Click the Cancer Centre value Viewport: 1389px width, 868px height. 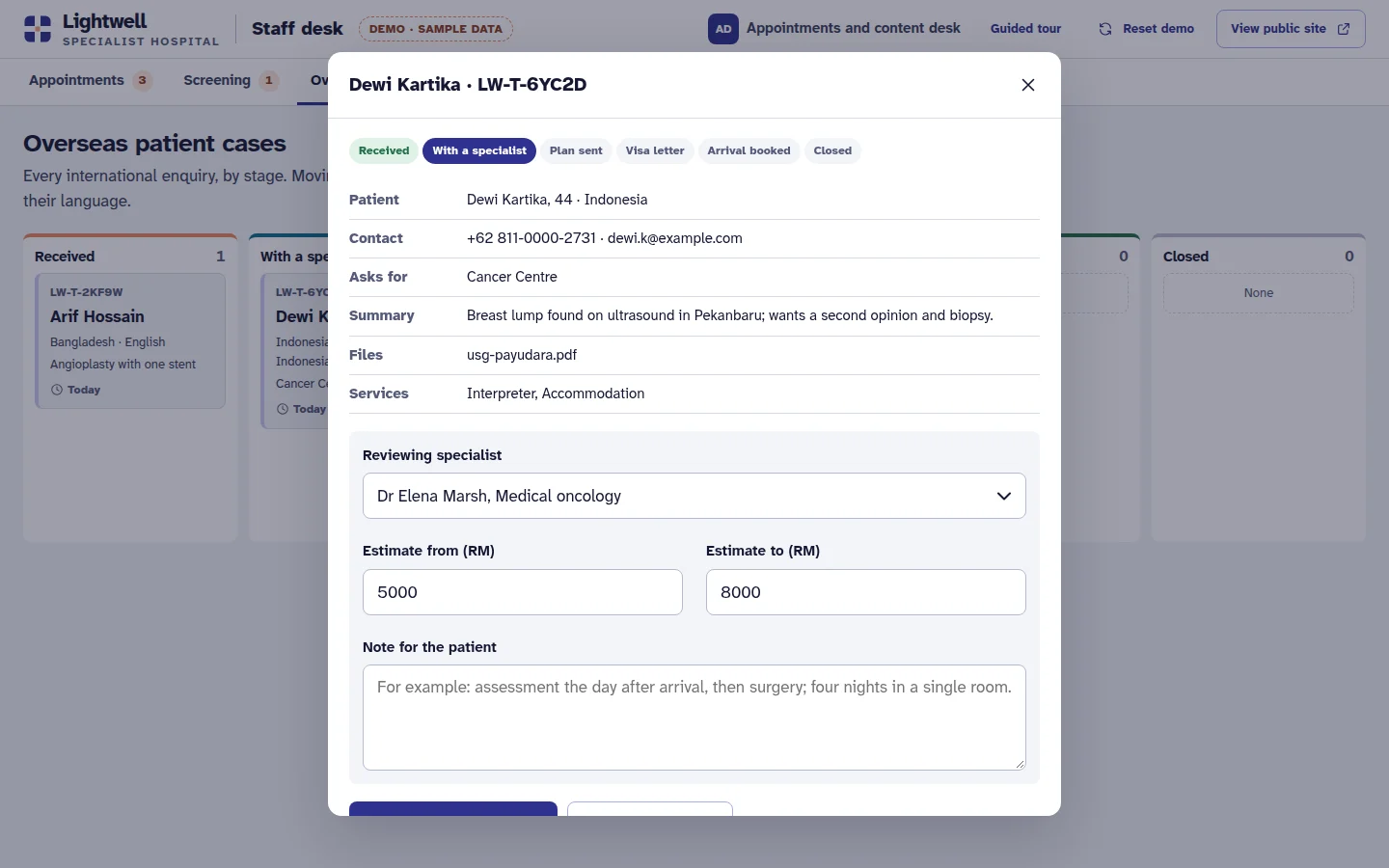click(512, 277)
